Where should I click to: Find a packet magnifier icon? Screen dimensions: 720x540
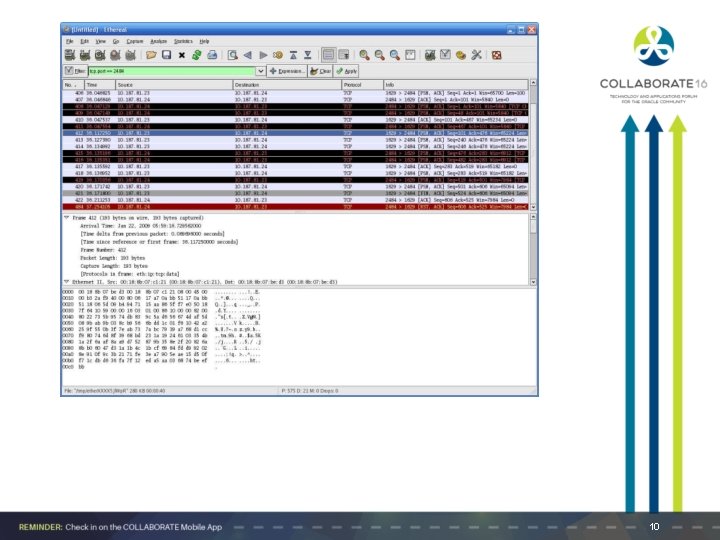233,55
